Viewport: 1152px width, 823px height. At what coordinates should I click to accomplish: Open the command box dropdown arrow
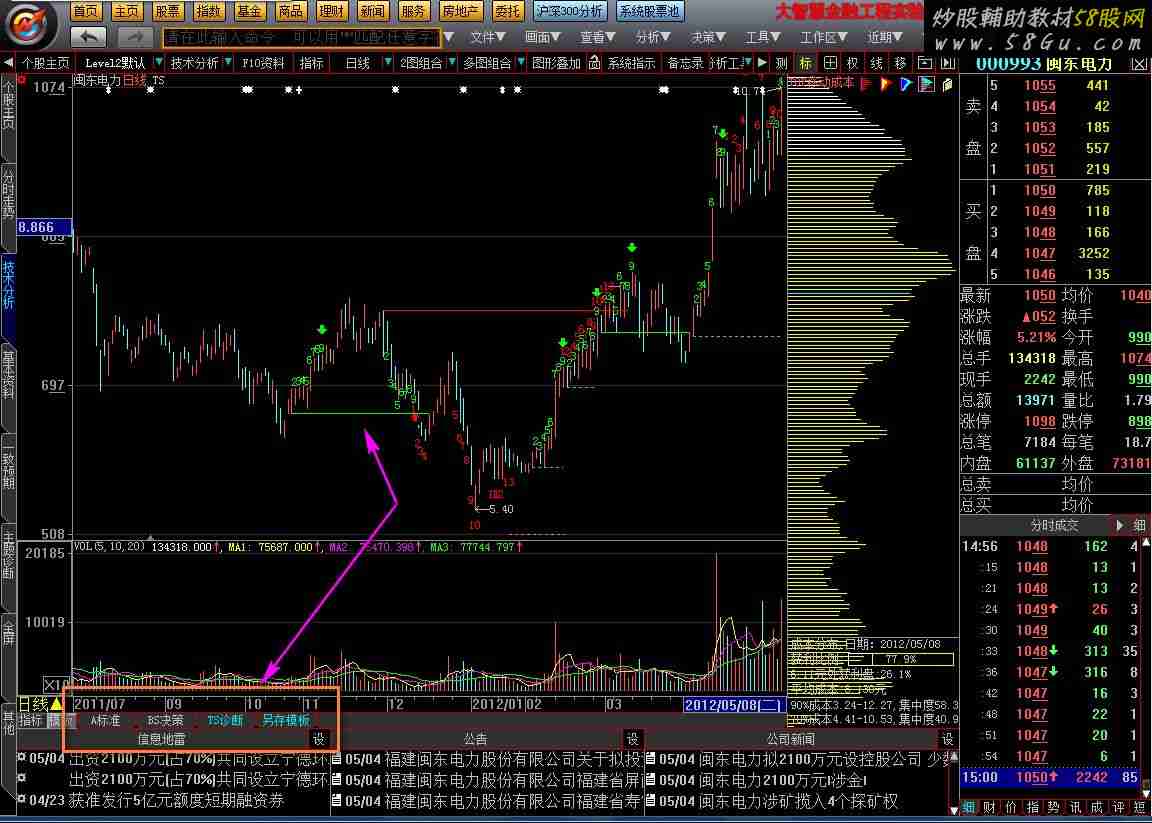coord(450,37)
